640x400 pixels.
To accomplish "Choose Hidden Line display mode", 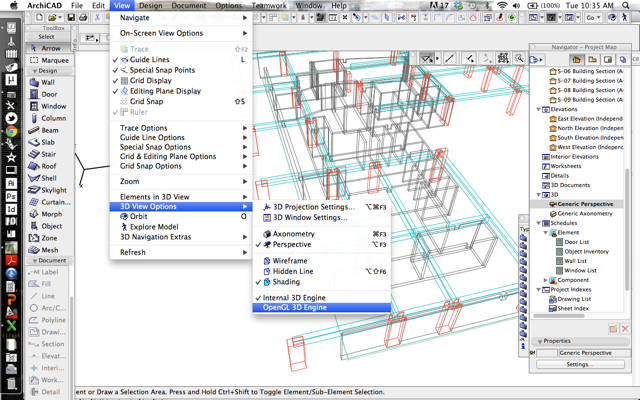I will (322, 271).
